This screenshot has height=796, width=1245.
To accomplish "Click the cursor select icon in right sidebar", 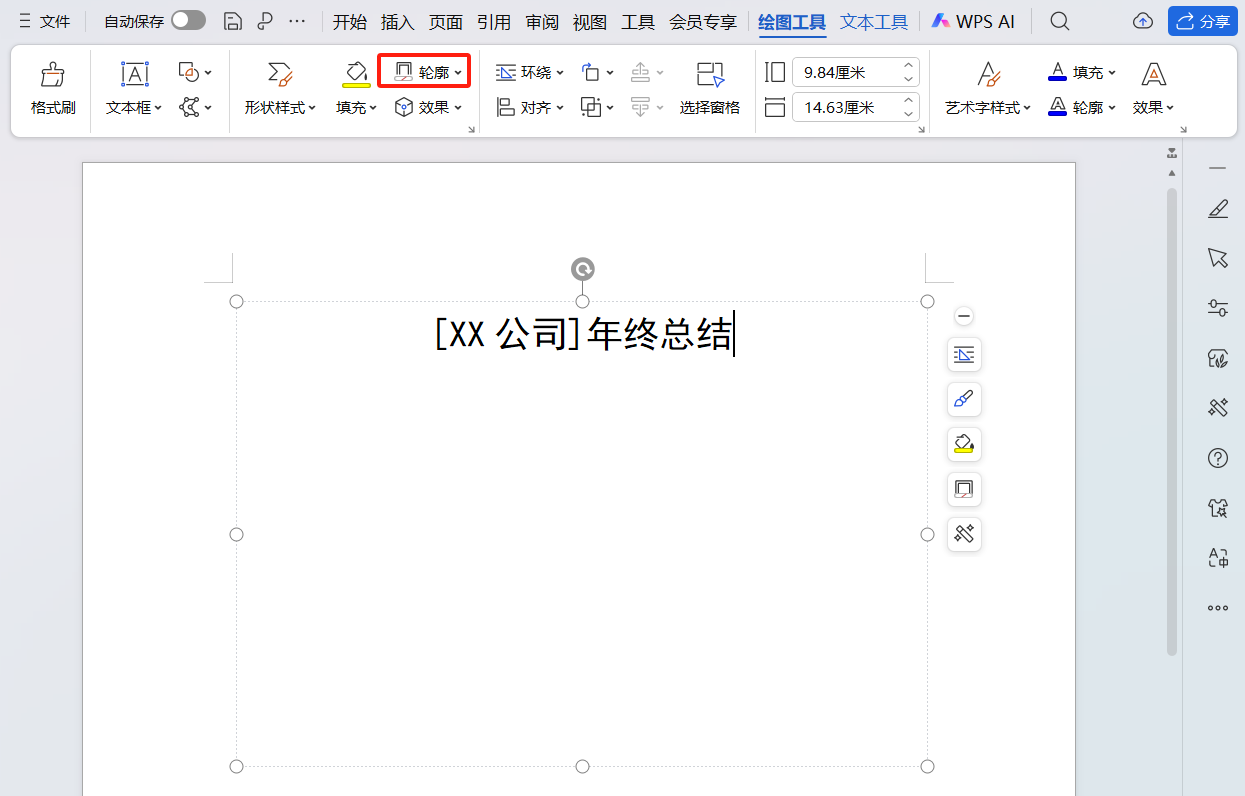I will (1217, 258).
